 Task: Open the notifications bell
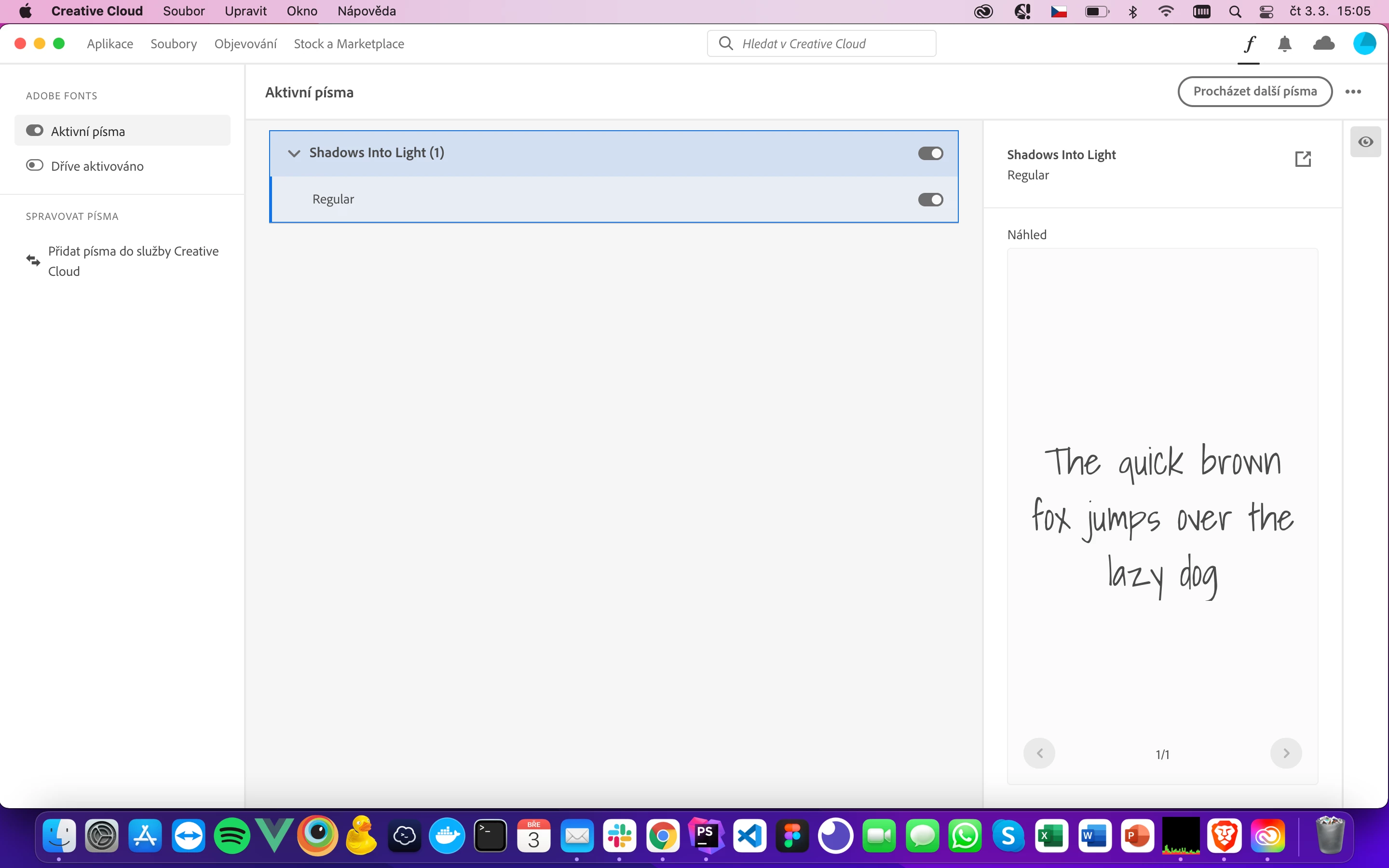[x=1284, y=44]
